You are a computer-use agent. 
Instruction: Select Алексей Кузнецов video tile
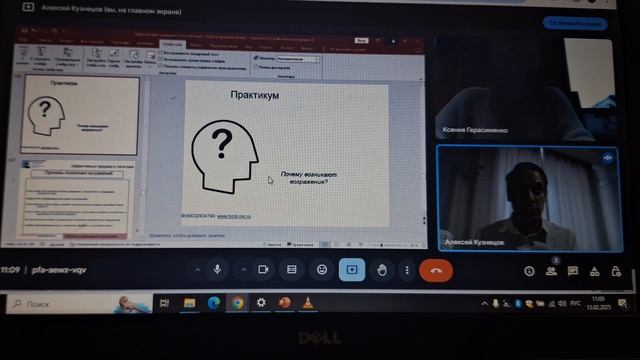click(529, 198)
